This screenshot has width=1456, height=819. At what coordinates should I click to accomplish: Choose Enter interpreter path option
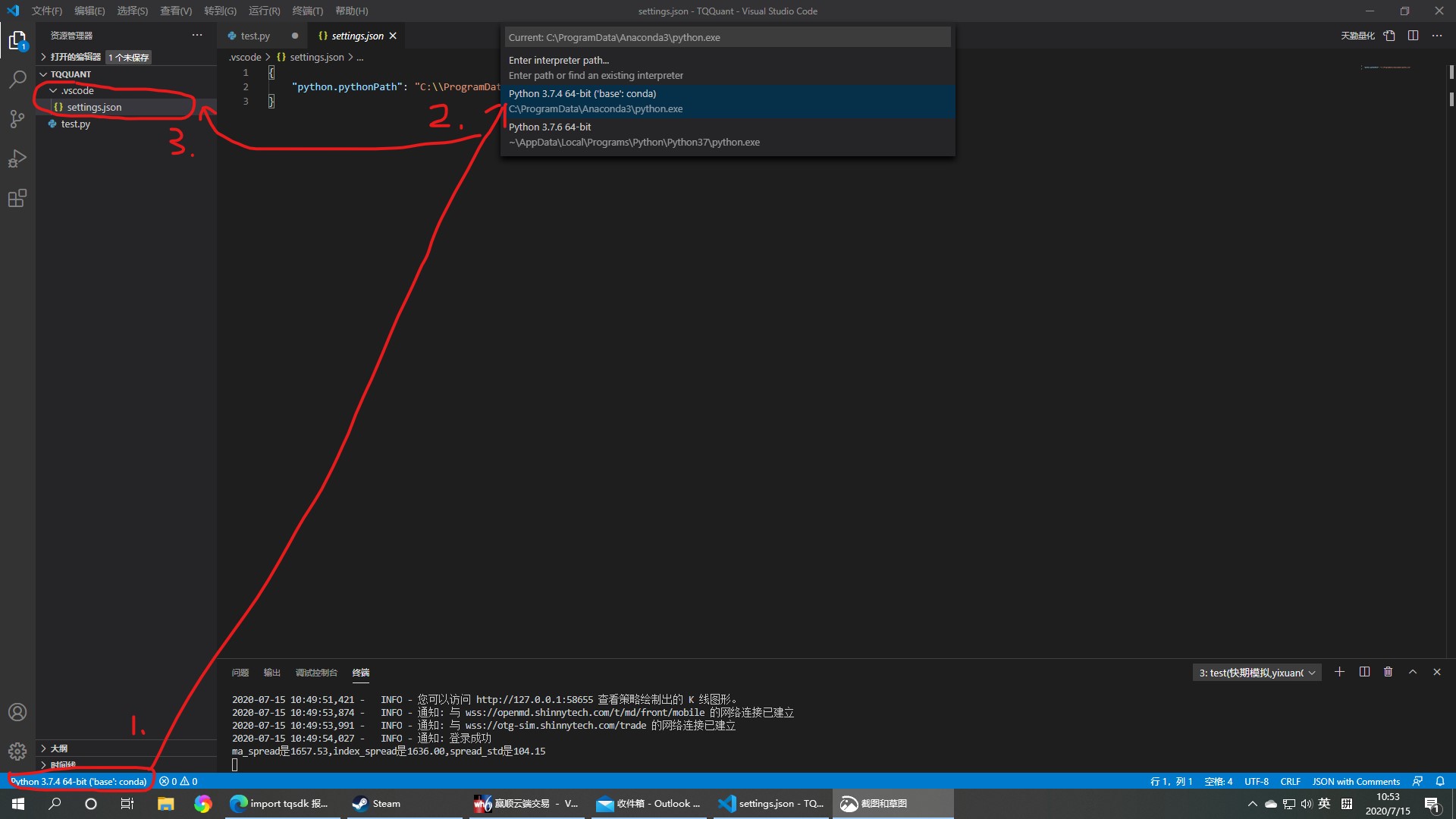(727, 67)
